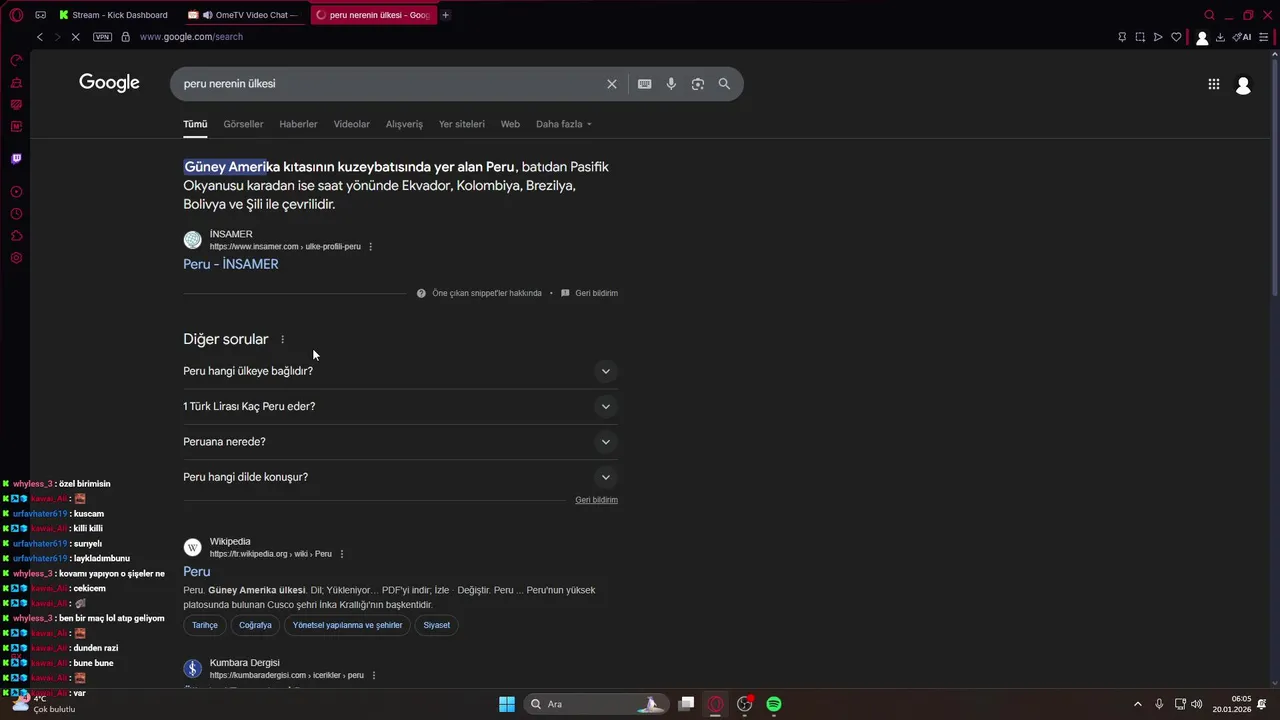Image resolution: width=1280 pixels, height=720 pixels.
Task: Submit search with magnifier icon
Action: click(x=724, y=84)
